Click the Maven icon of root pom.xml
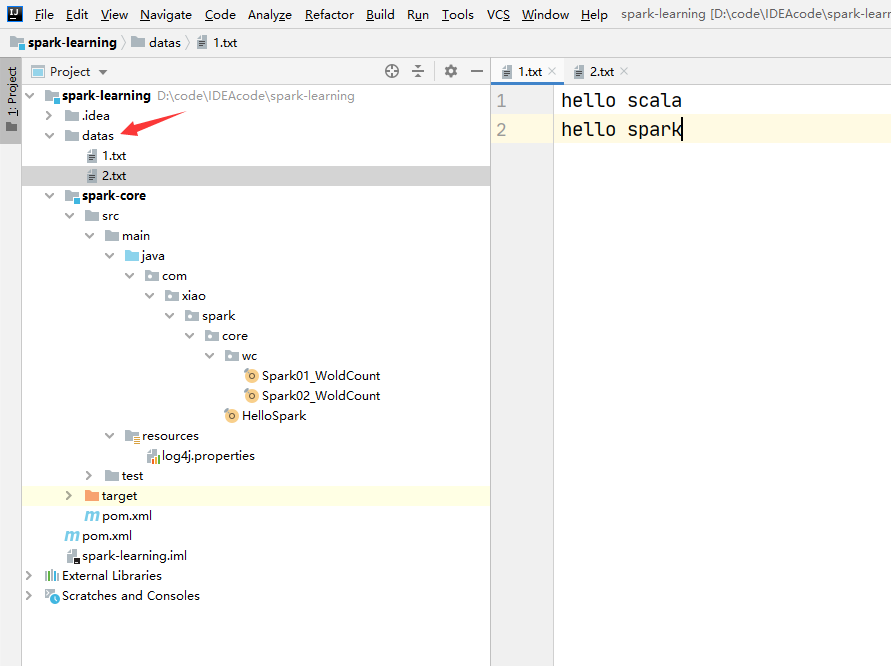 [72, 536]
